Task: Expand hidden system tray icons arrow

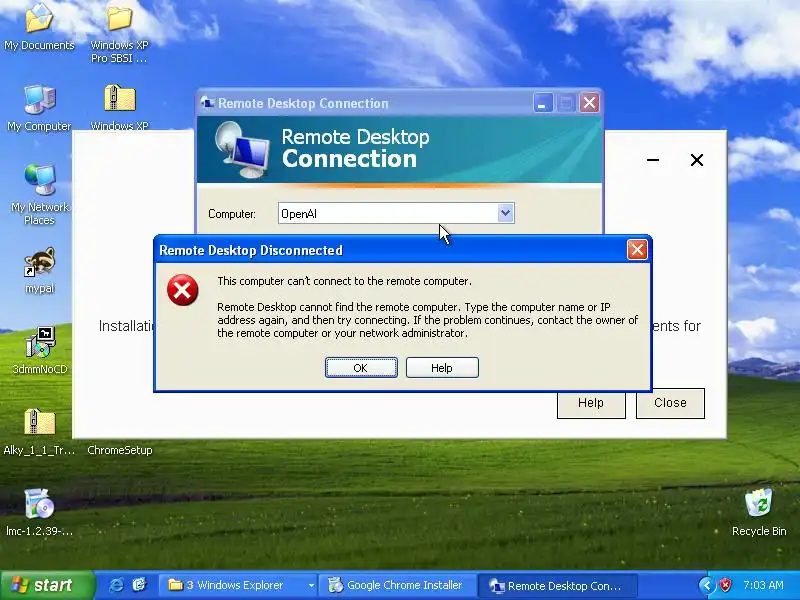Action: [707, 585]
